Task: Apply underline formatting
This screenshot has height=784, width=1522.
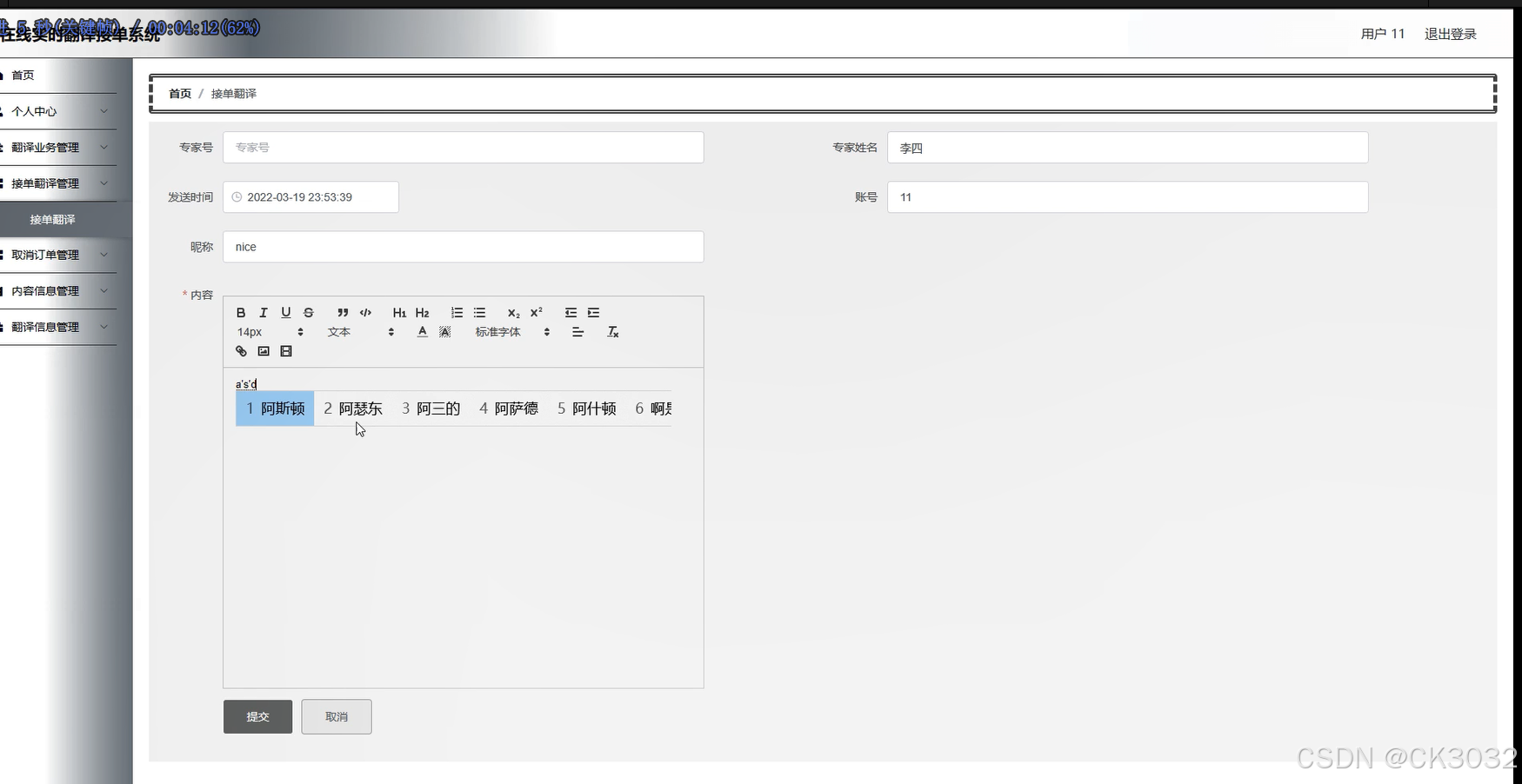Action: point(286,313)
